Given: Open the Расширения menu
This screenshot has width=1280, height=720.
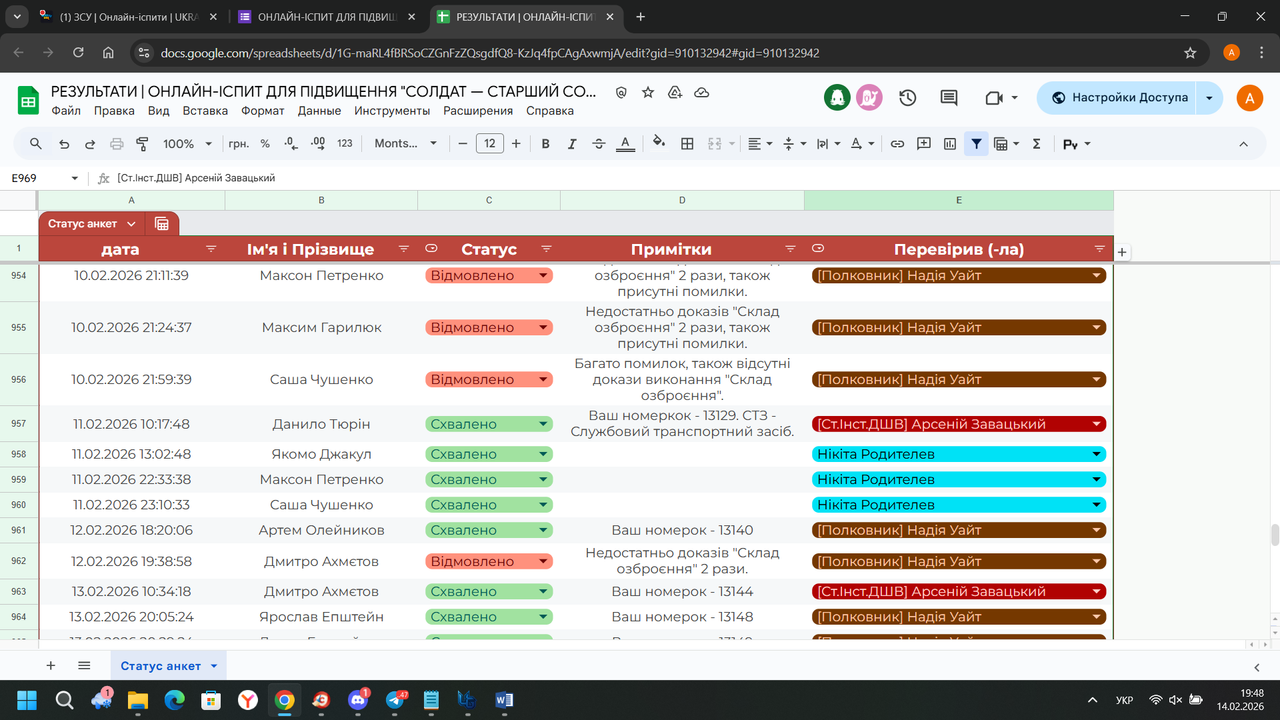Looking at the screenshot, I should (x=478, y=111).
